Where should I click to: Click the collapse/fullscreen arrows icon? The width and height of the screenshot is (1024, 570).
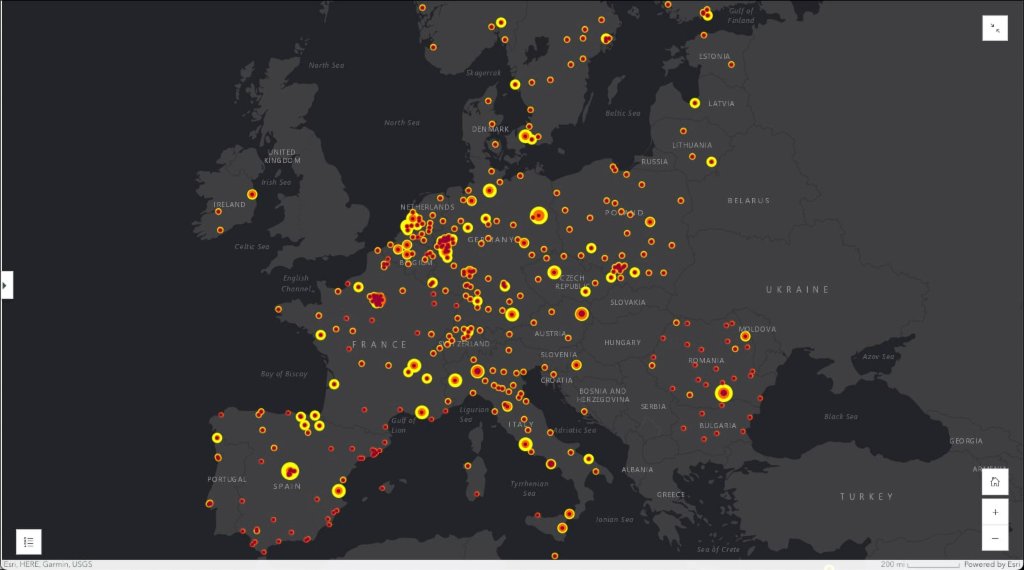click(x=995, y=28)
